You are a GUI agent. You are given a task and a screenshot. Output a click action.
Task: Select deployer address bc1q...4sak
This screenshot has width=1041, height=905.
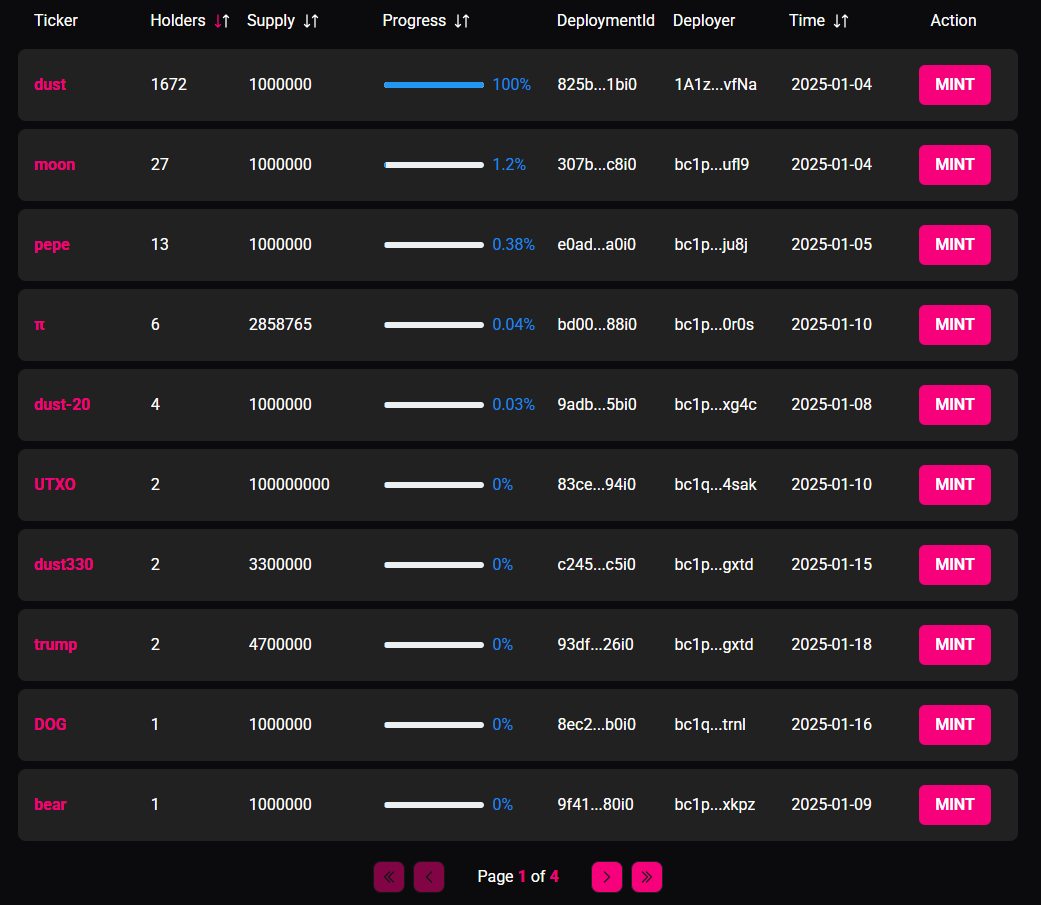[x=716, y=485]
